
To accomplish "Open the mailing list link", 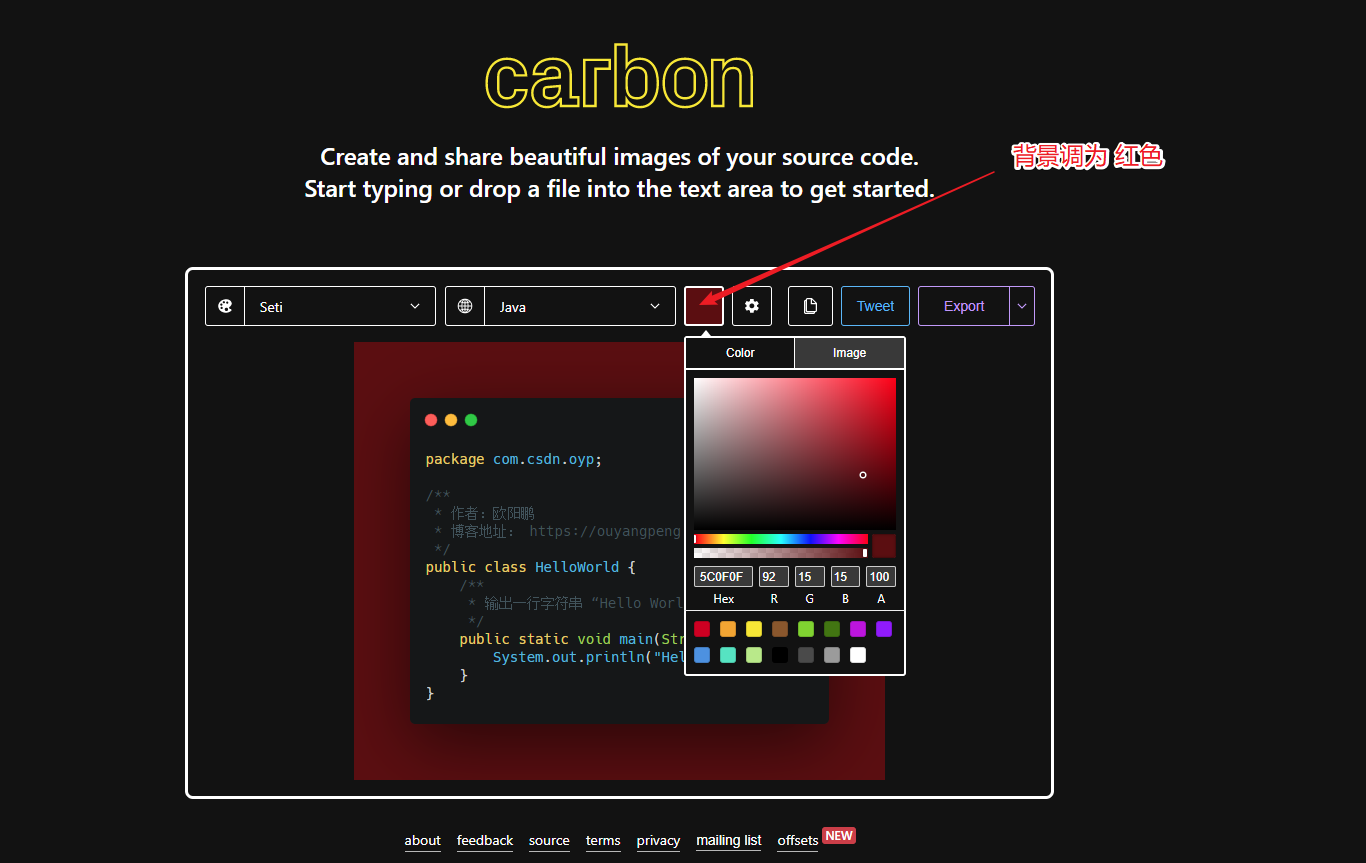I will [x=729, y=840].
